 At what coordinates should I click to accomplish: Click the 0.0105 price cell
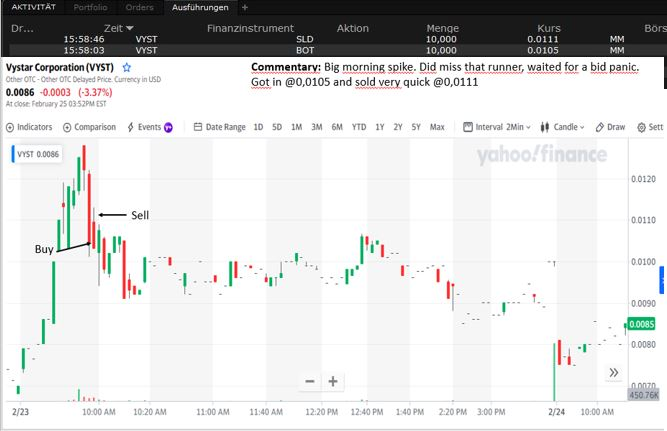pyautogui.click(x=543, y=50)
